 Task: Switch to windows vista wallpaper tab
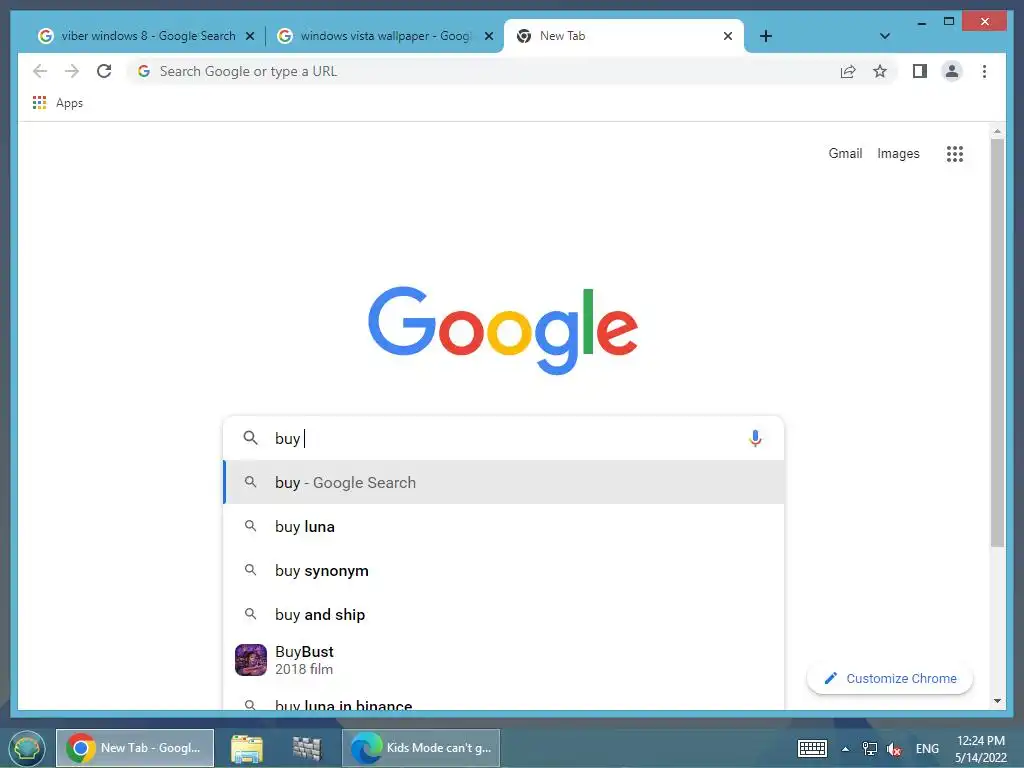(384, 36)
